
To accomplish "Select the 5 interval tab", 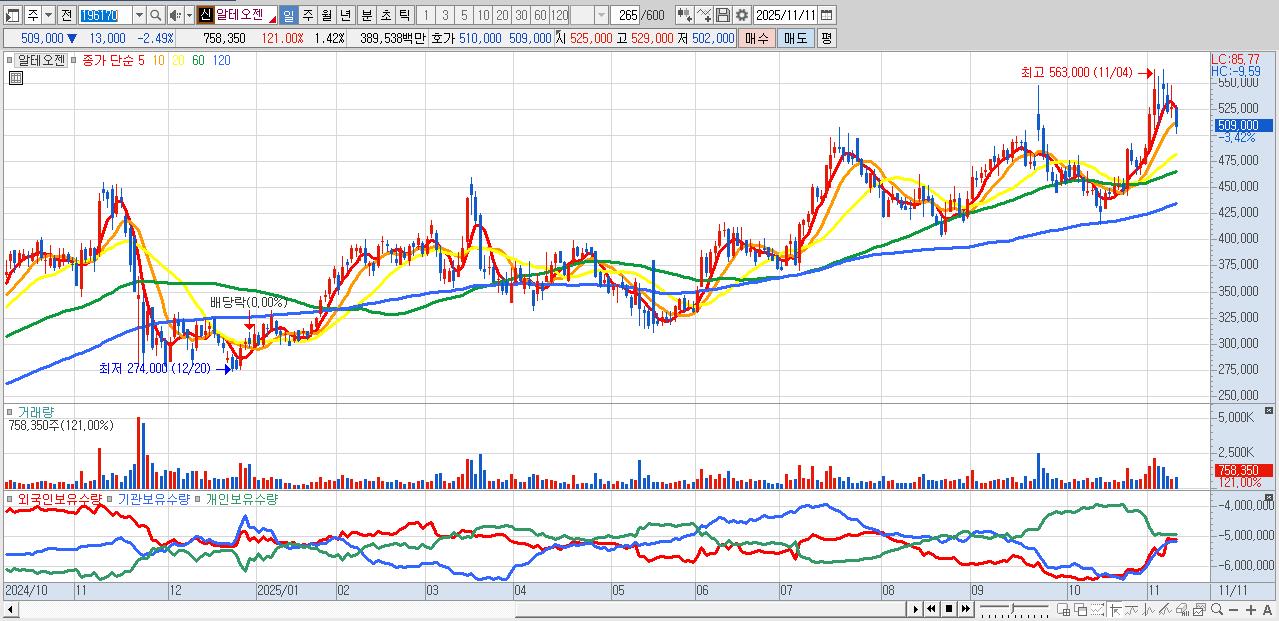I will pyautogui.click(x=464, y=15).
